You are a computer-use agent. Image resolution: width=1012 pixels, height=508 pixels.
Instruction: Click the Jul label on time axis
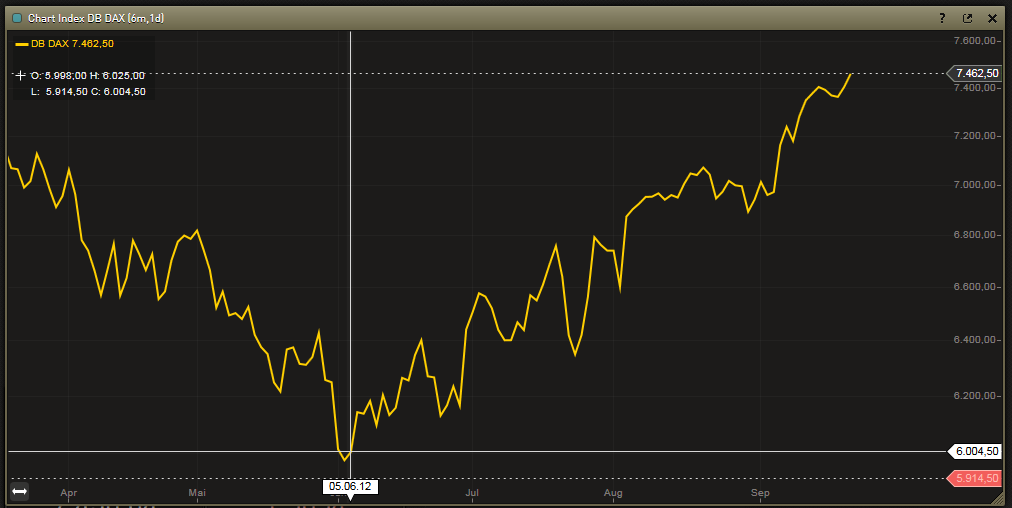click(x=472, y=493)
